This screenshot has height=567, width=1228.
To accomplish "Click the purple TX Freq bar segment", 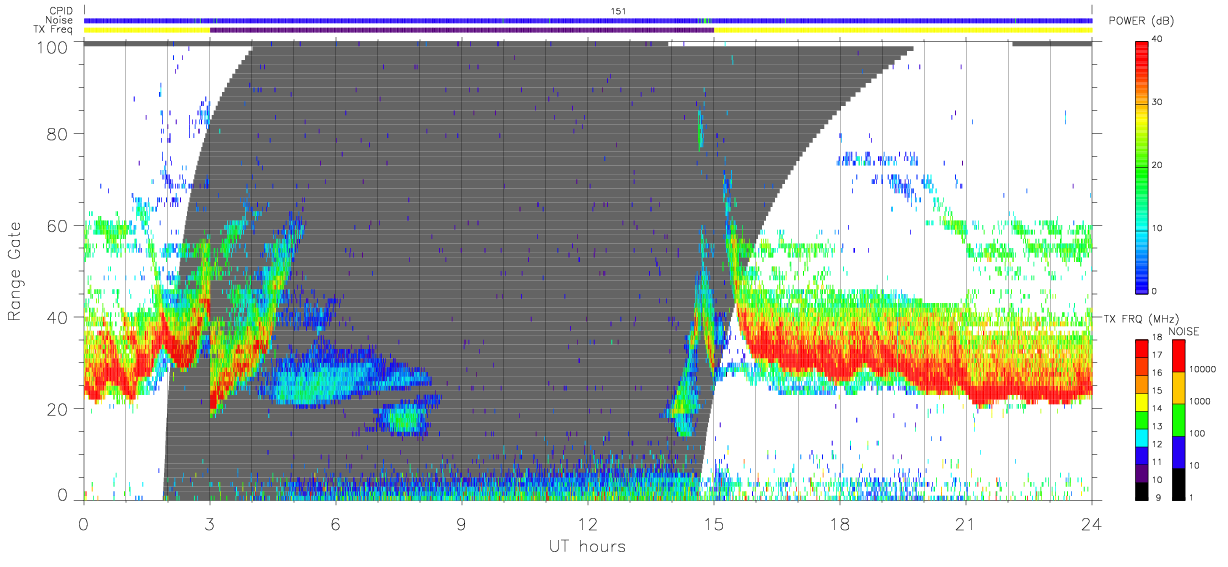I will [462, 30].
